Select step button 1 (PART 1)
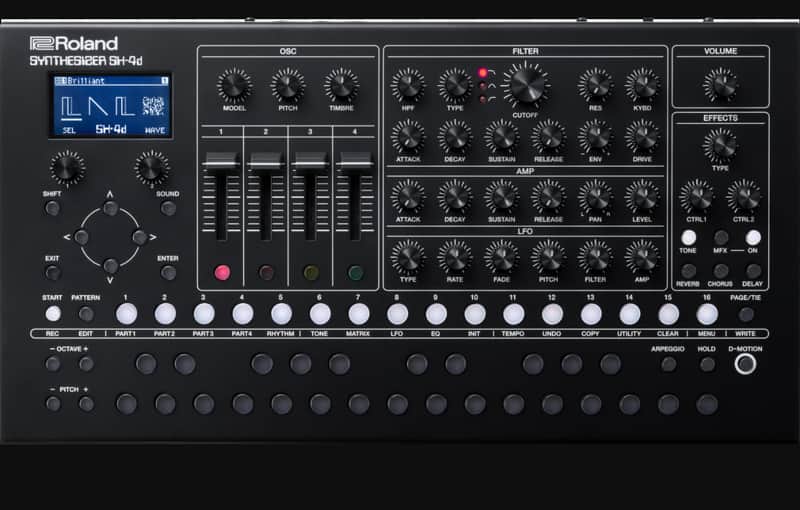 pyautogui.click(x=127, y=314)
